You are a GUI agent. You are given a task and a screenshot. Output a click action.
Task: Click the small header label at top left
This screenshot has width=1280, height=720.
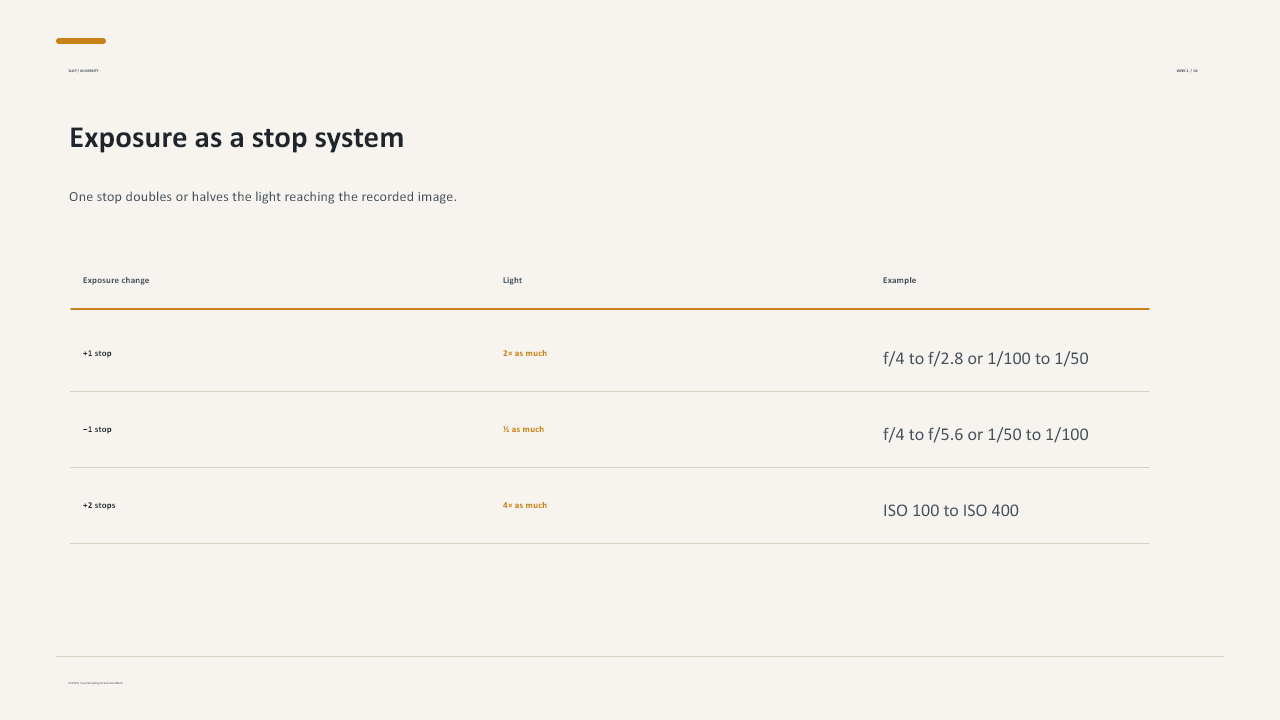pyautogui.click(x=83, y=71)
